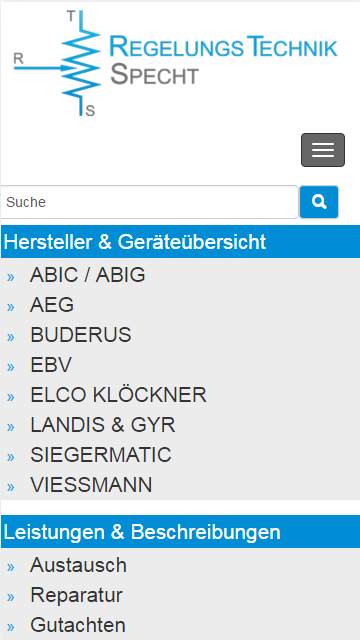Viewport: 360px width, 640px height.
Task: Click the arrow icon beside VIESSMANN
Action: [x=11, y=487]
